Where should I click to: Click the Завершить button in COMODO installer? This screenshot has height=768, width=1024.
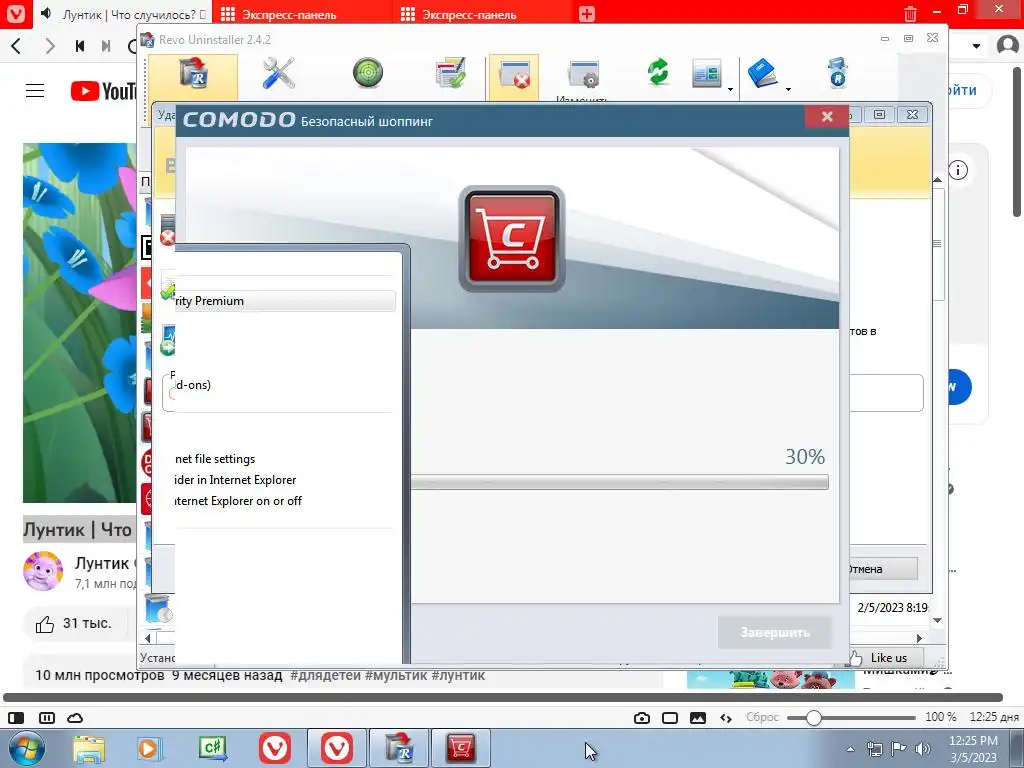(x=775, y=632)
